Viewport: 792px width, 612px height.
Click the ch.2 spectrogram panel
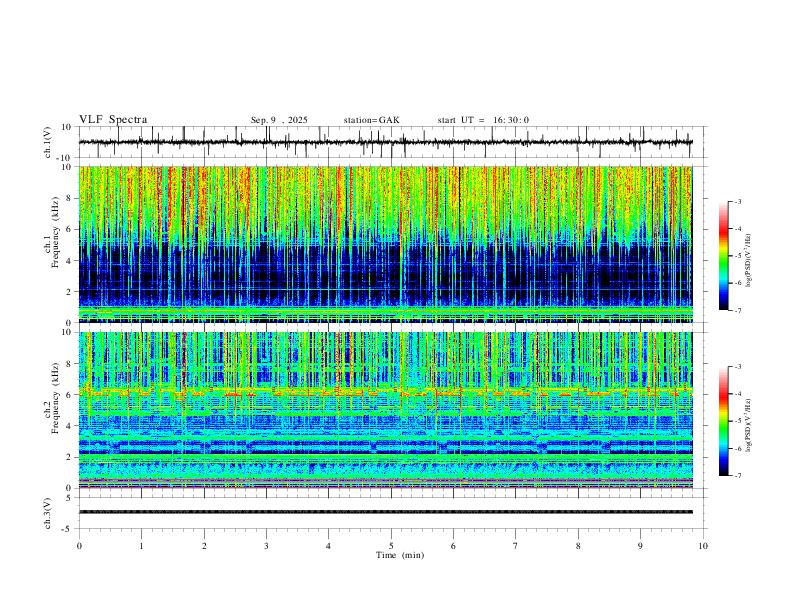[x=385, y=410]
